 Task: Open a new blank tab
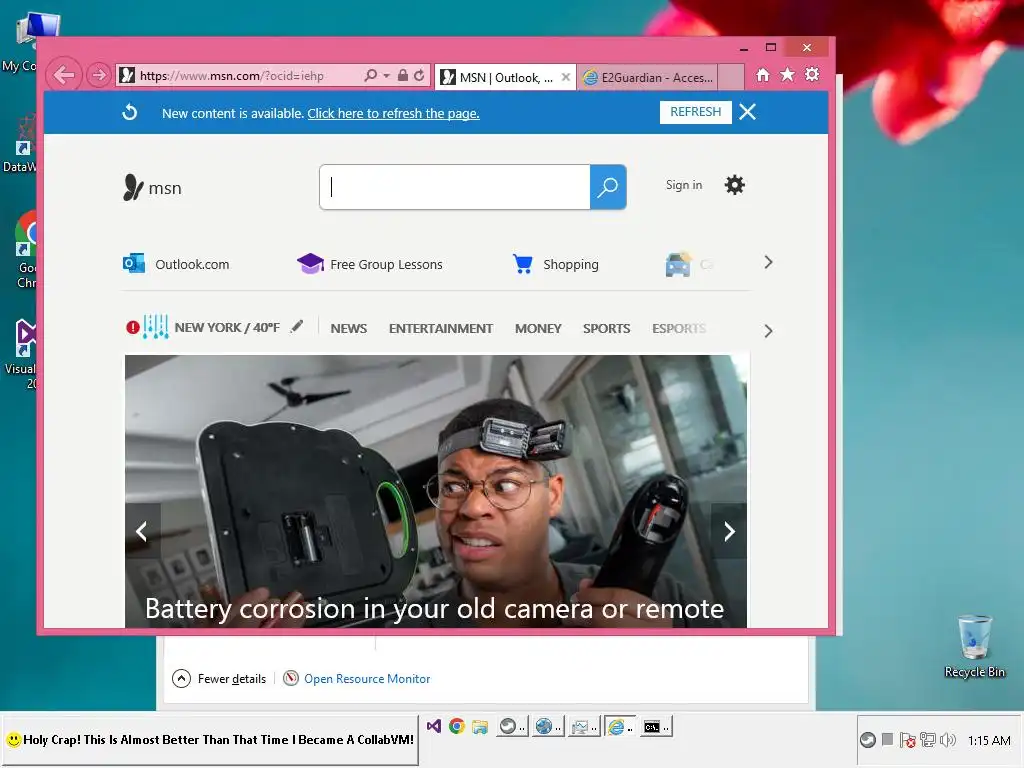click(731, 78)
